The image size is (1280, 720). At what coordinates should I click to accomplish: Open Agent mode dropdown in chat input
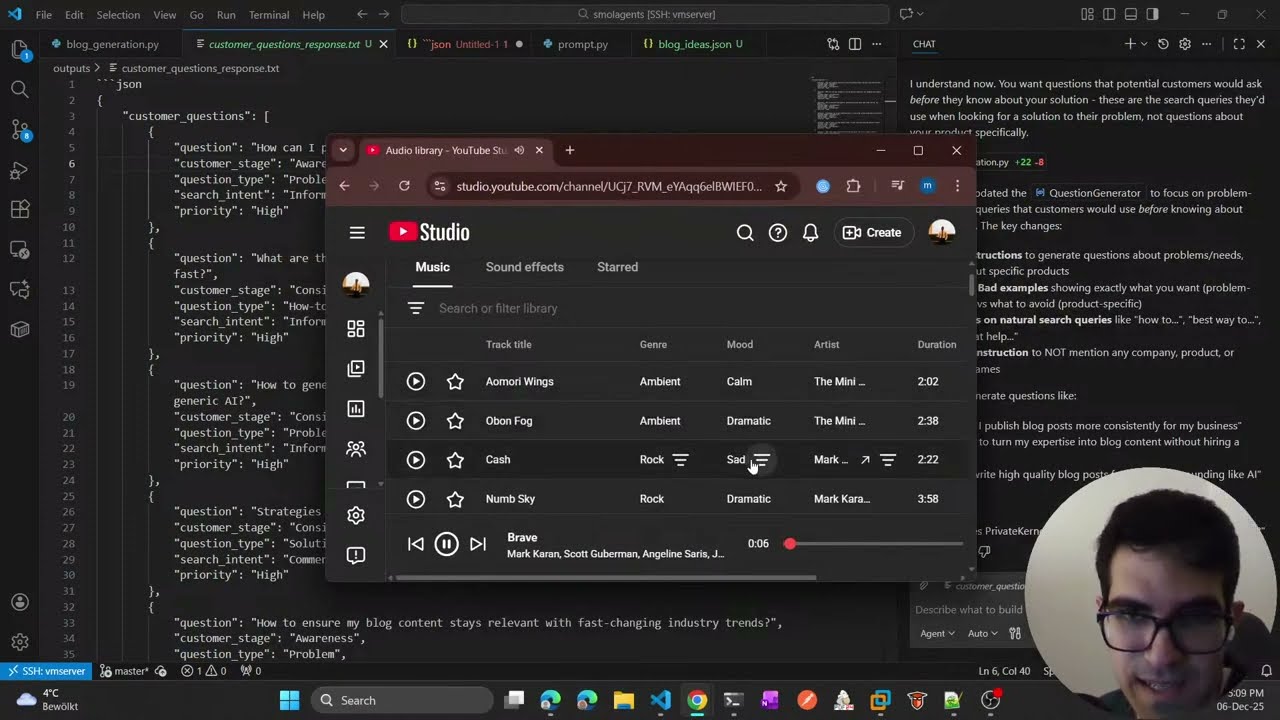pos(937,633)
